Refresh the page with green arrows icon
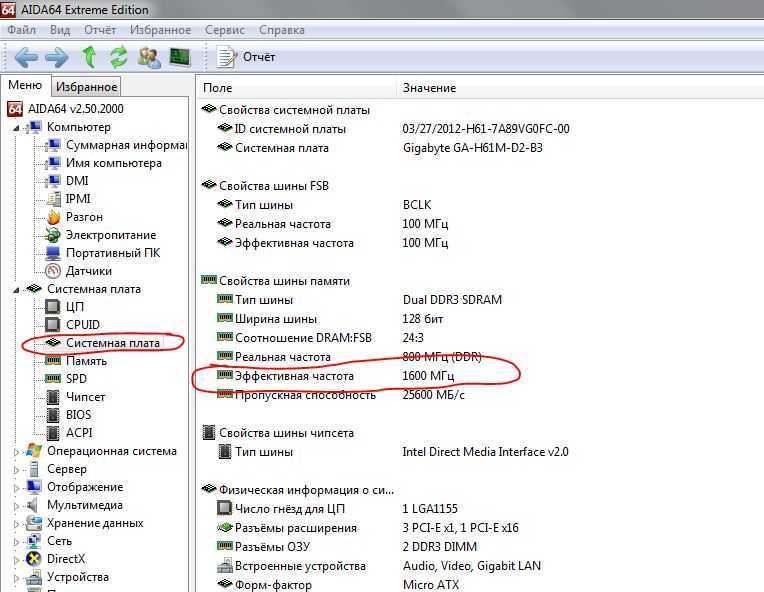 (118, 57)
